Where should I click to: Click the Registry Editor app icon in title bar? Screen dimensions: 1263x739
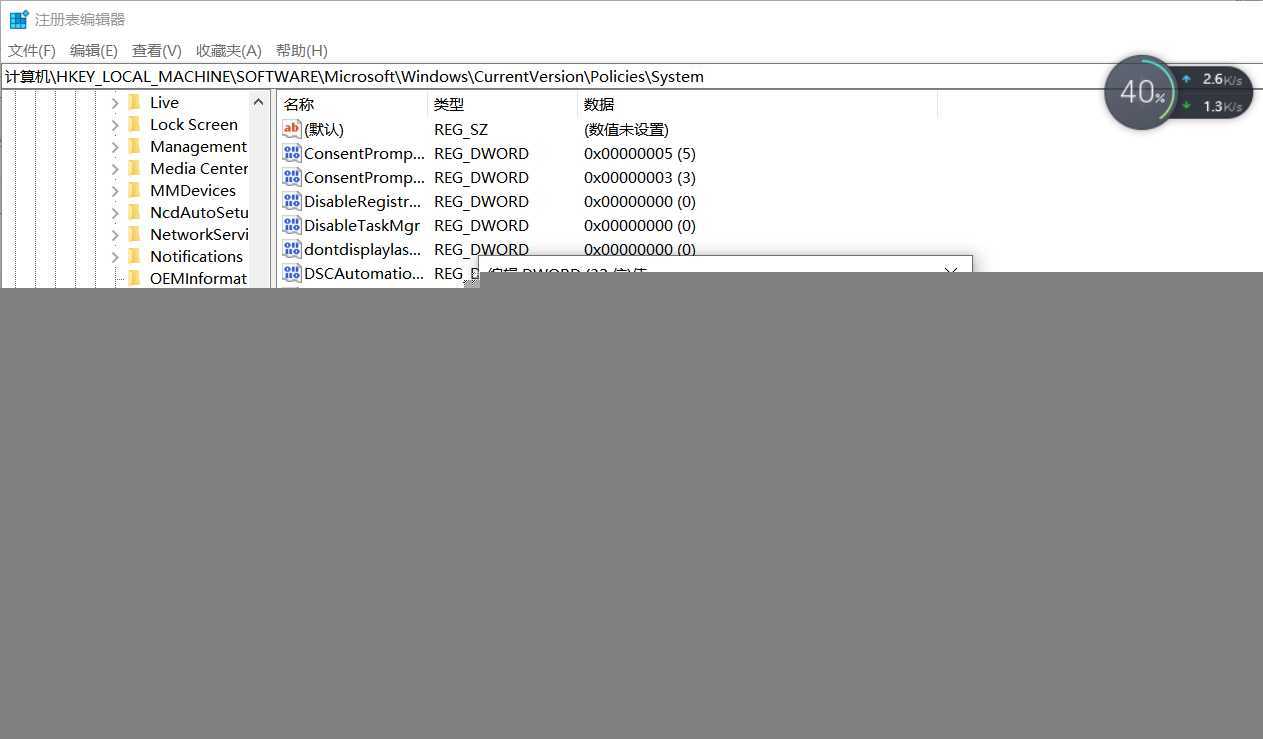click(x=18, y=19)
